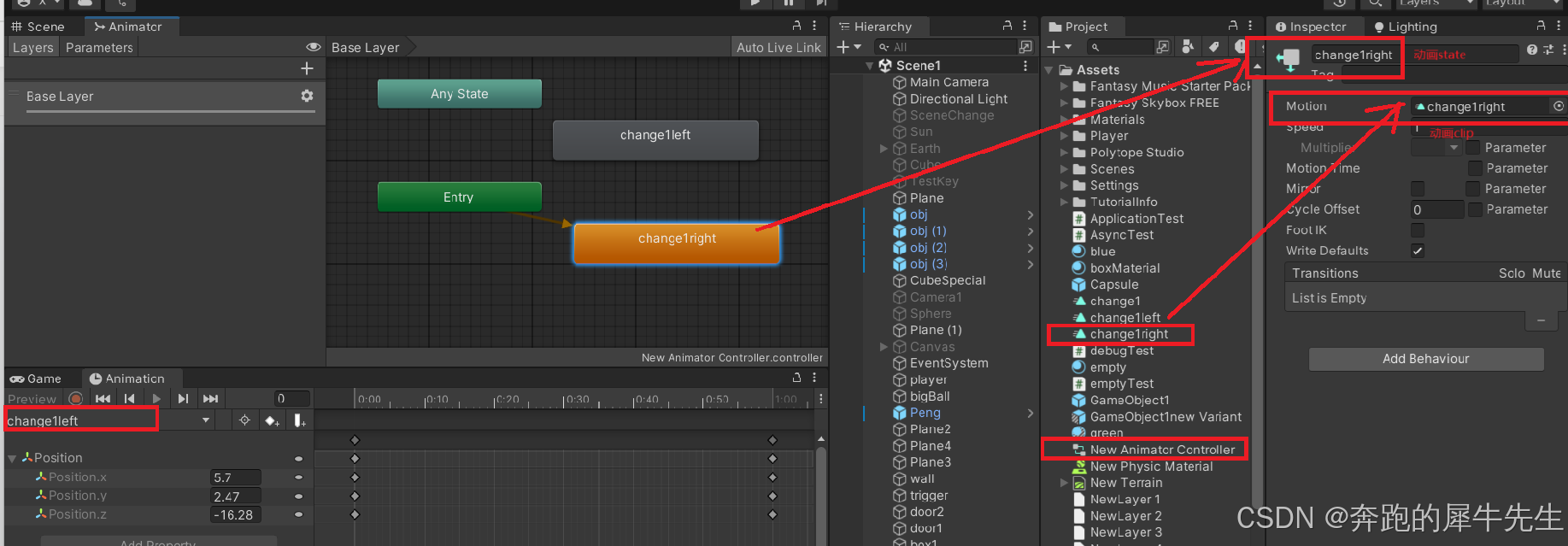Go to end of animation clip
The width and height of the screenshot is (1568, 546).
(210, 399)
